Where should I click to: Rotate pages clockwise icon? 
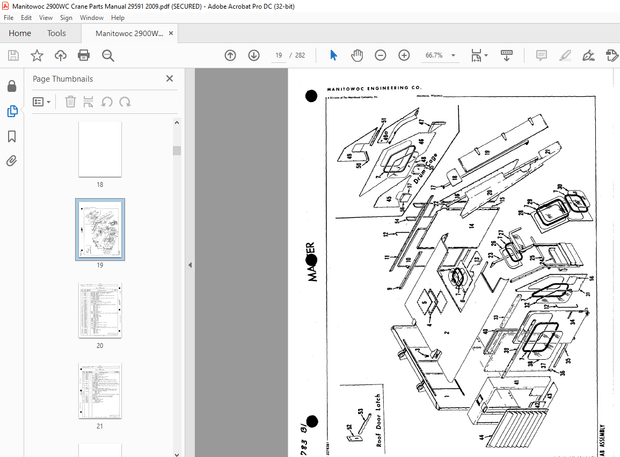point(125,102)
